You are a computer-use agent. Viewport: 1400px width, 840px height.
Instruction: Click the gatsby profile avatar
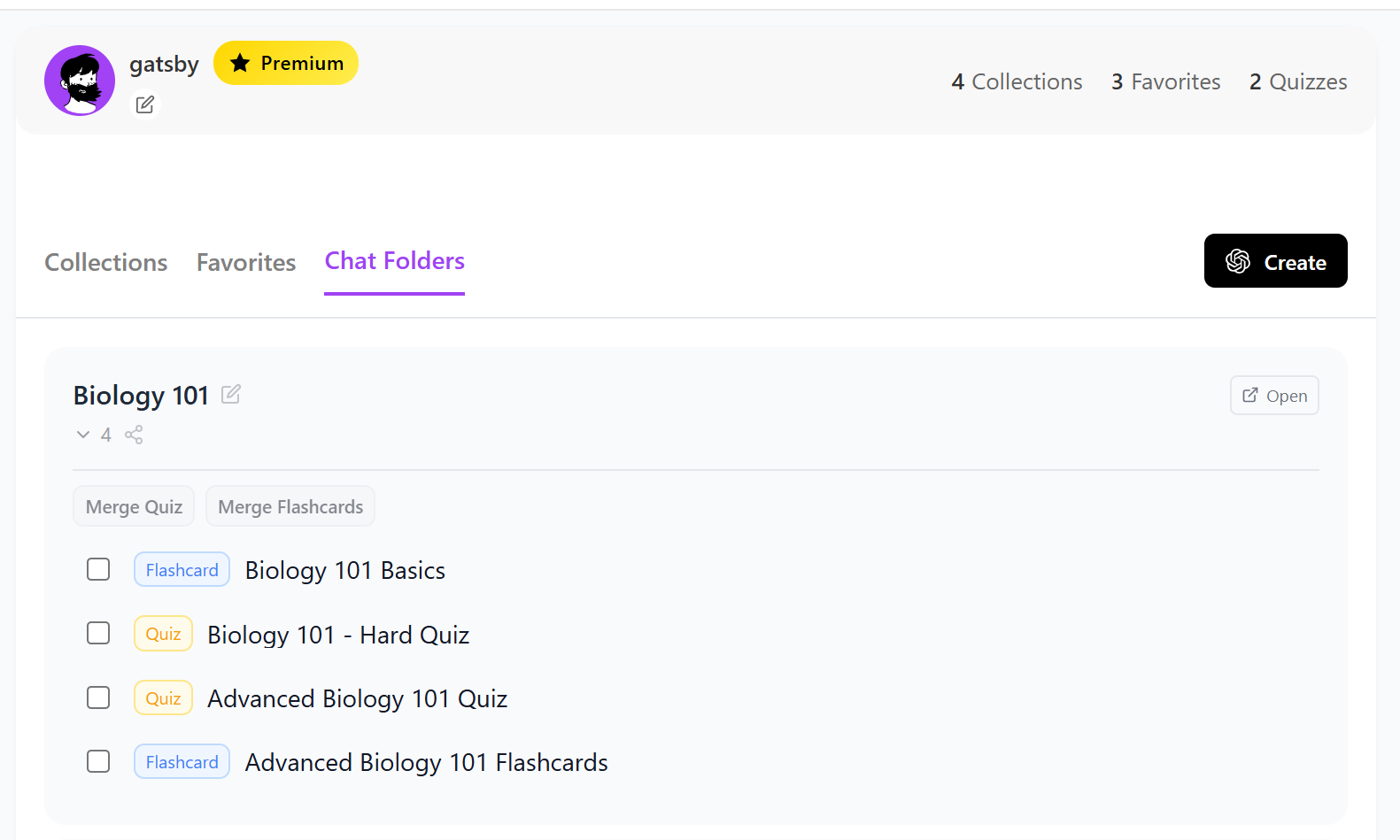80,81
